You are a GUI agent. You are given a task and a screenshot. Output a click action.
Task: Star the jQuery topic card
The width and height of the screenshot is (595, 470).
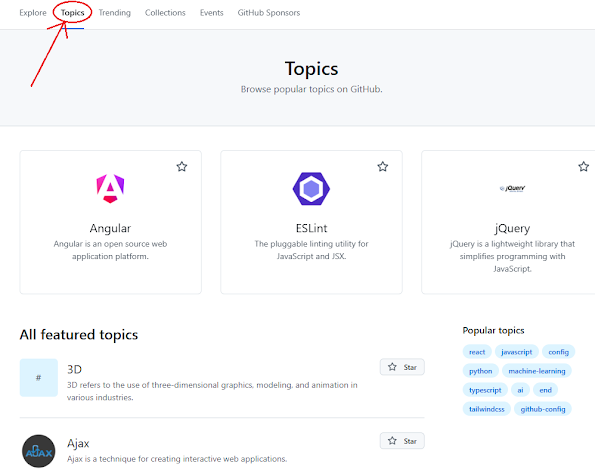(584, 167)
